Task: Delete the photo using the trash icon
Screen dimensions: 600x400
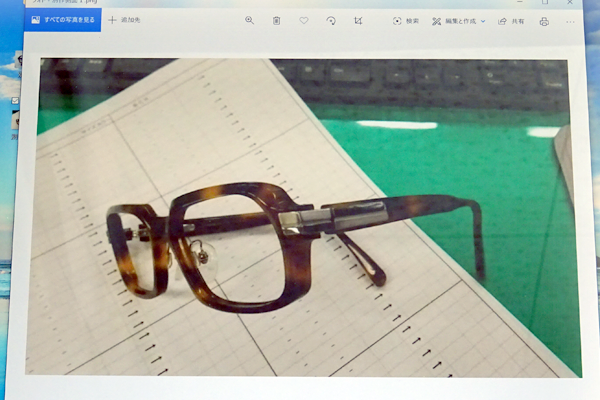Action: pyautogui.click(x=276, y=20)
